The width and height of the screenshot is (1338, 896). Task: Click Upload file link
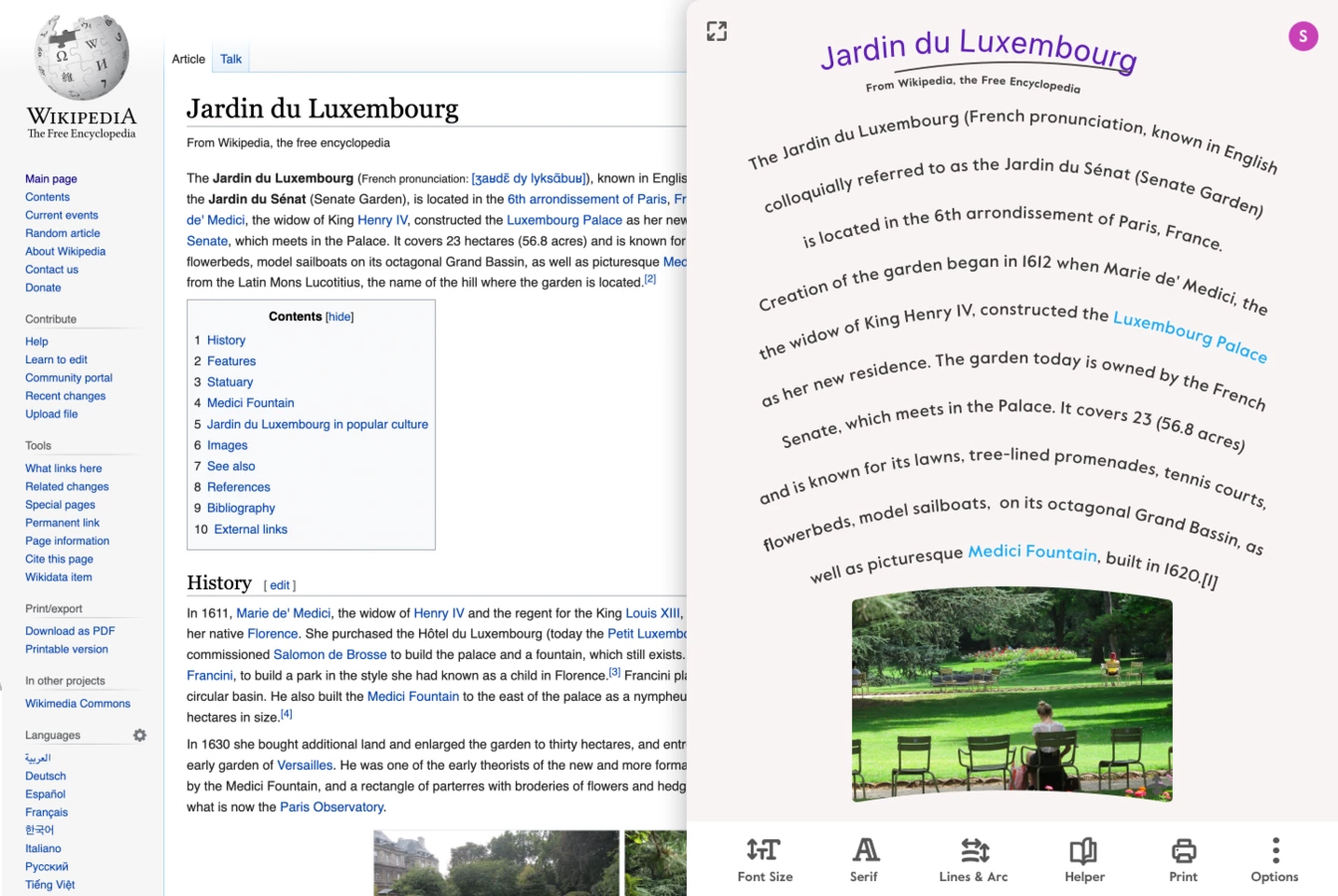point(52,414)
